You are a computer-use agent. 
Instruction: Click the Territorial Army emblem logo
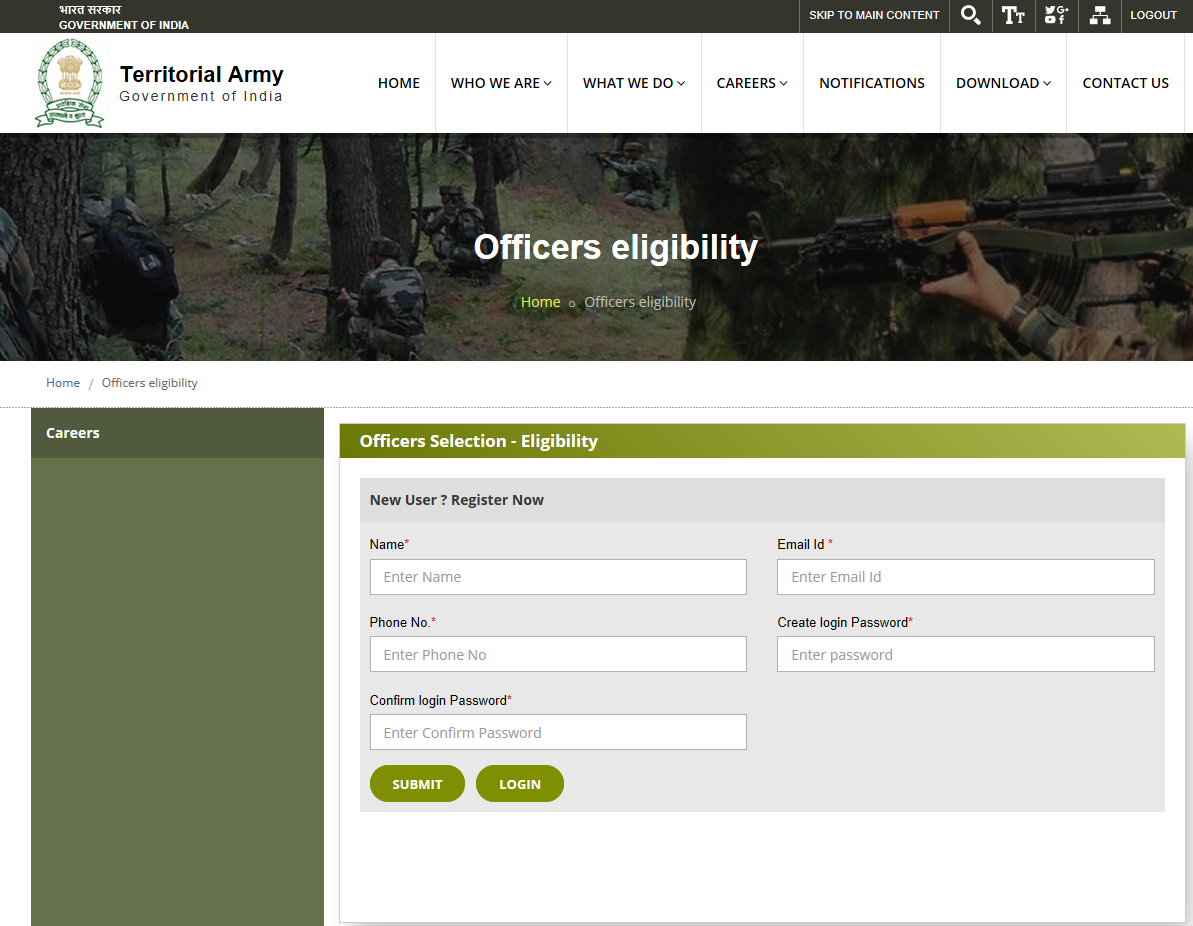coord(69,83)
